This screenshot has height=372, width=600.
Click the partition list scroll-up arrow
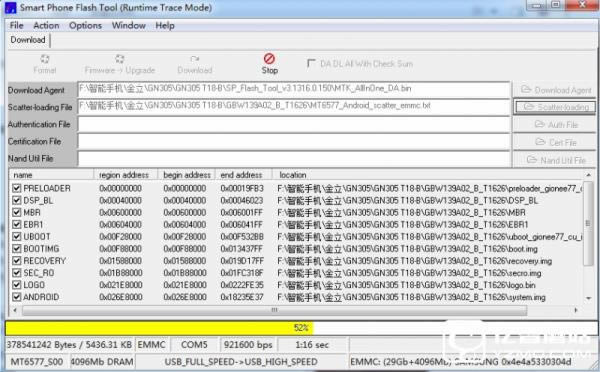coord(589,175)
